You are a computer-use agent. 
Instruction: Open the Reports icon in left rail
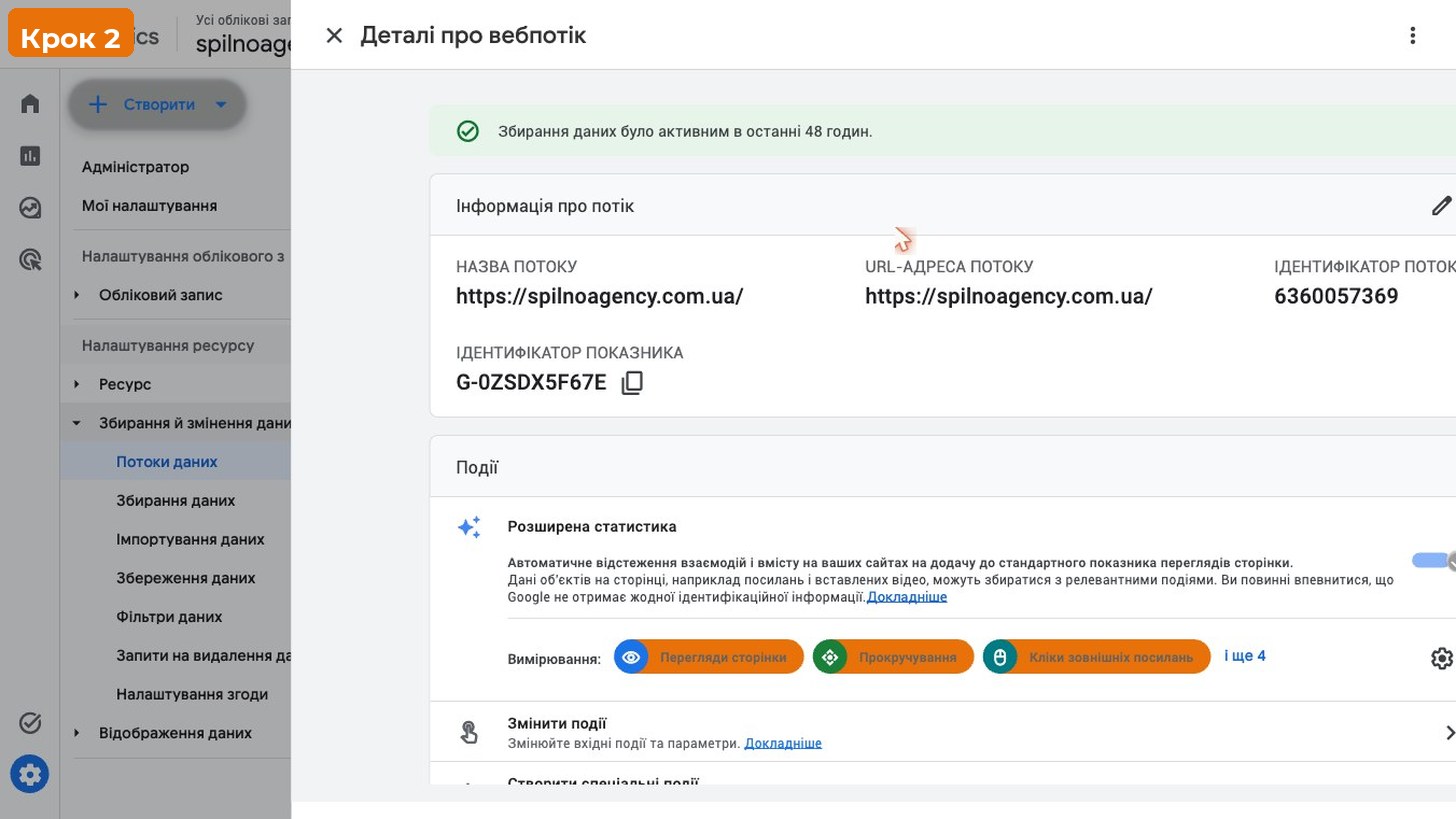tap(30, 156)
